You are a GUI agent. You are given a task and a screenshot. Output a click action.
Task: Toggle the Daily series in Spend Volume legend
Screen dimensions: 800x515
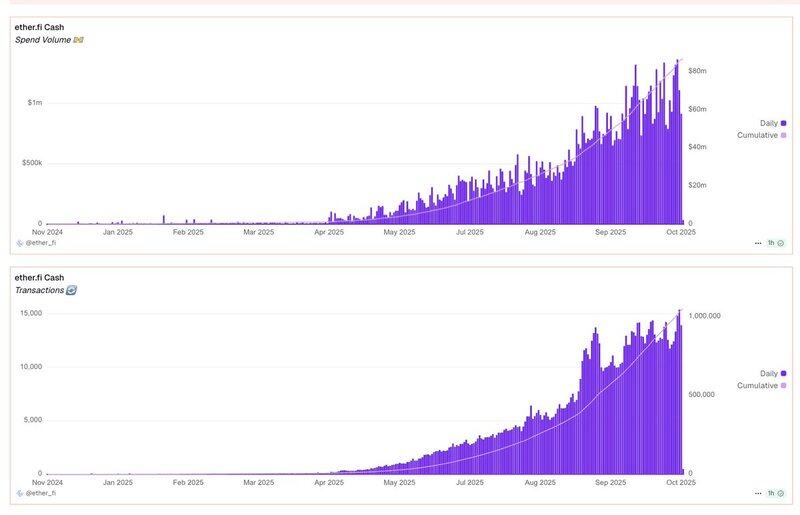(x=768, y=123)
